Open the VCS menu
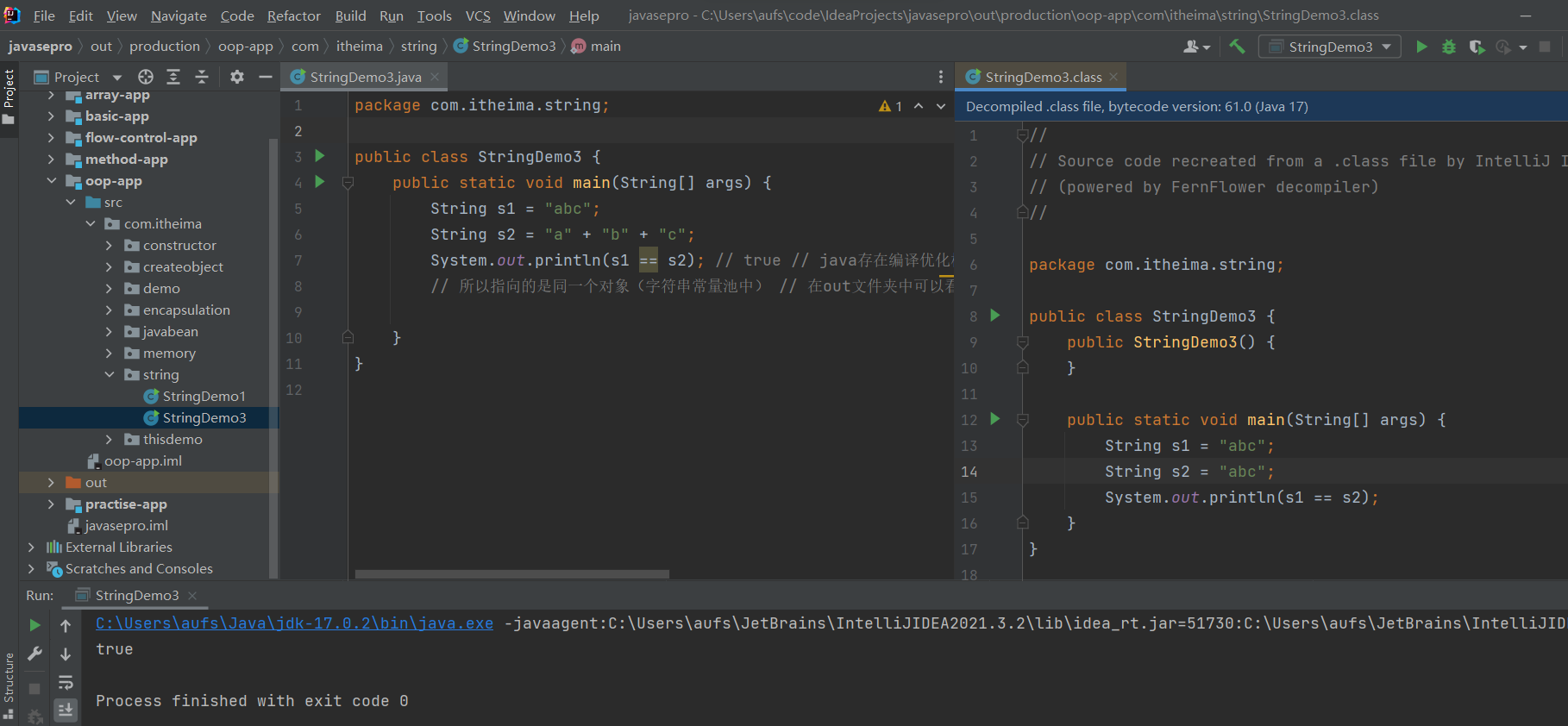This screenshot has height=726, width=1568. 478,16
